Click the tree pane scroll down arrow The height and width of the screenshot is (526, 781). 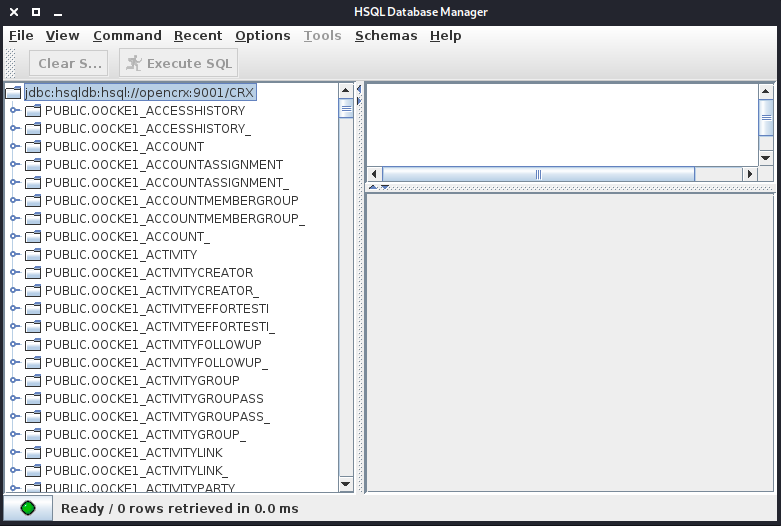pyautogui.click(x=346, y=484)
